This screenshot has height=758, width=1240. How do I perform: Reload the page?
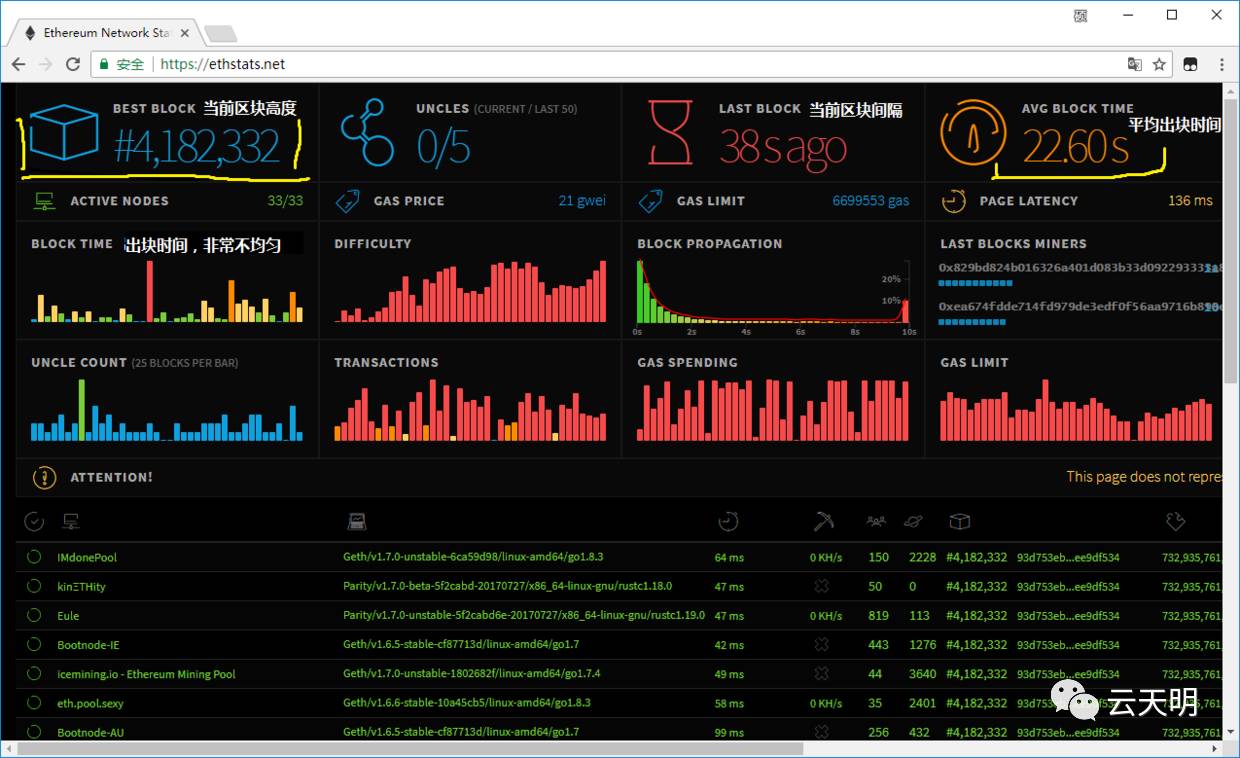click(73, 64)
